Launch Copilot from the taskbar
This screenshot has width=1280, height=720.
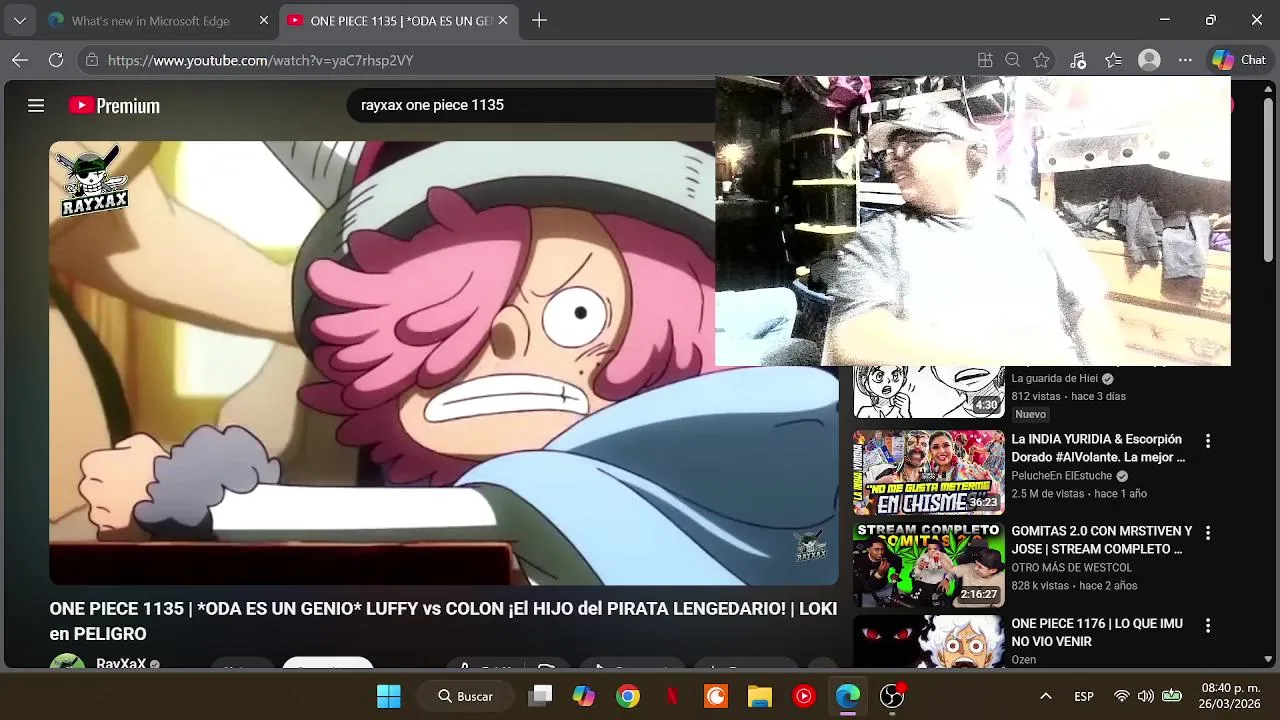coord(584,696)
